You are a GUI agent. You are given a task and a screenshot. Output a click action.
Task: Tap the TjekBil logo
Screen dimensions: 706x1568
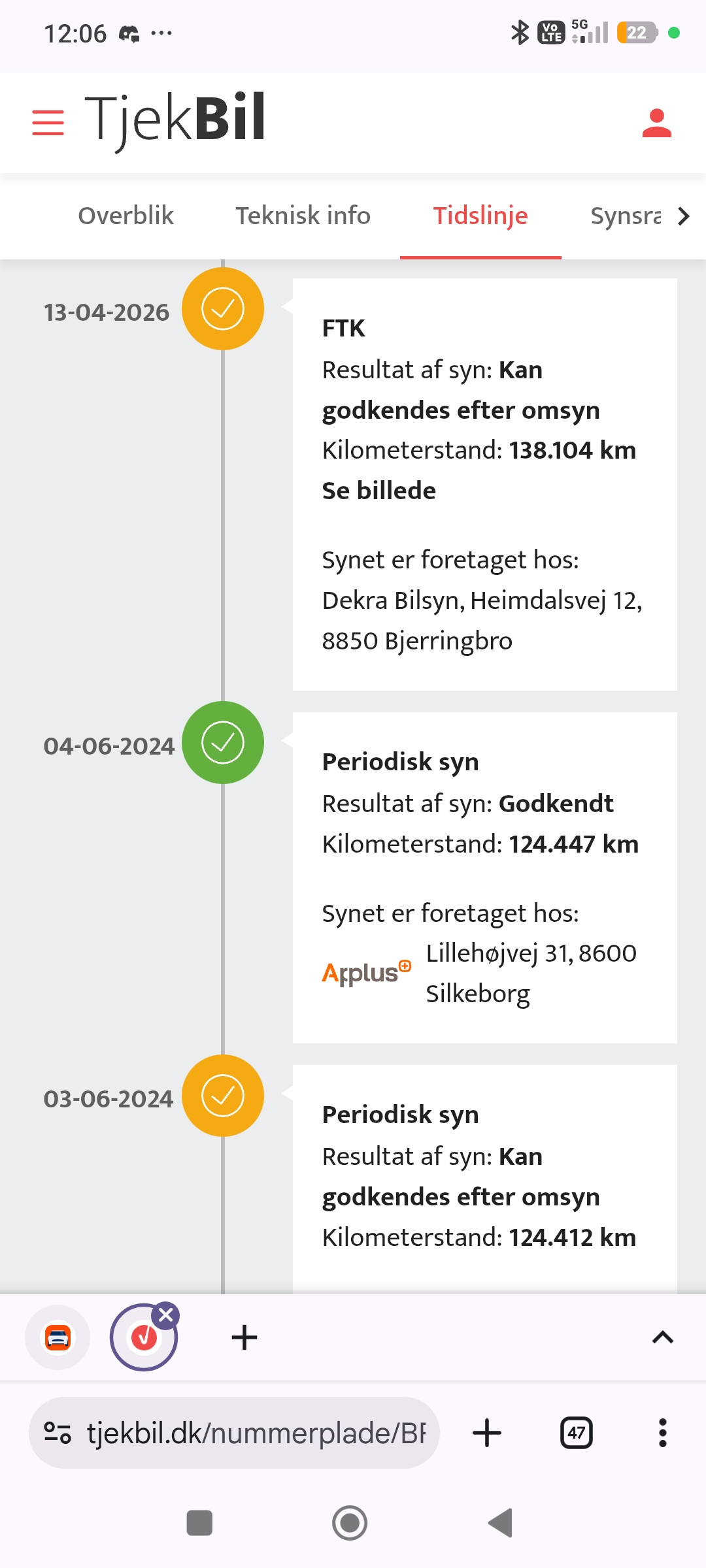[x=175, y=120]
